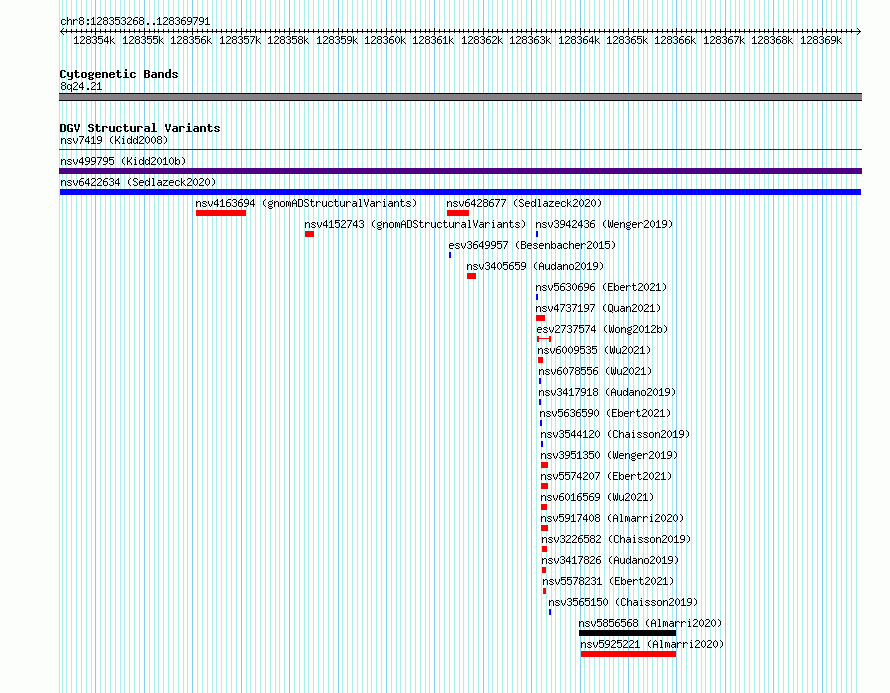
Task: Click the 128357k ruler tick label
Action: click(x=240, y=40)
